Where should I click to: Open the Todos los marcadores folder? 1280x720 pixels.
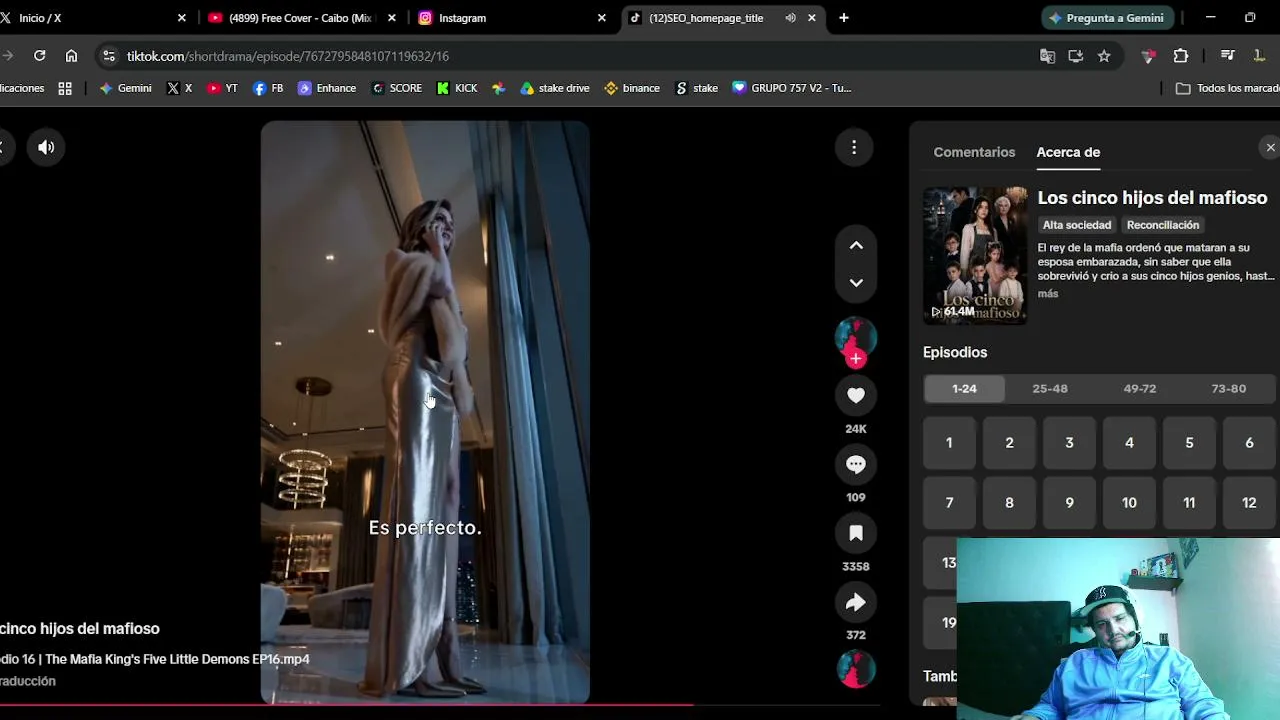(x=1228, y=88)
